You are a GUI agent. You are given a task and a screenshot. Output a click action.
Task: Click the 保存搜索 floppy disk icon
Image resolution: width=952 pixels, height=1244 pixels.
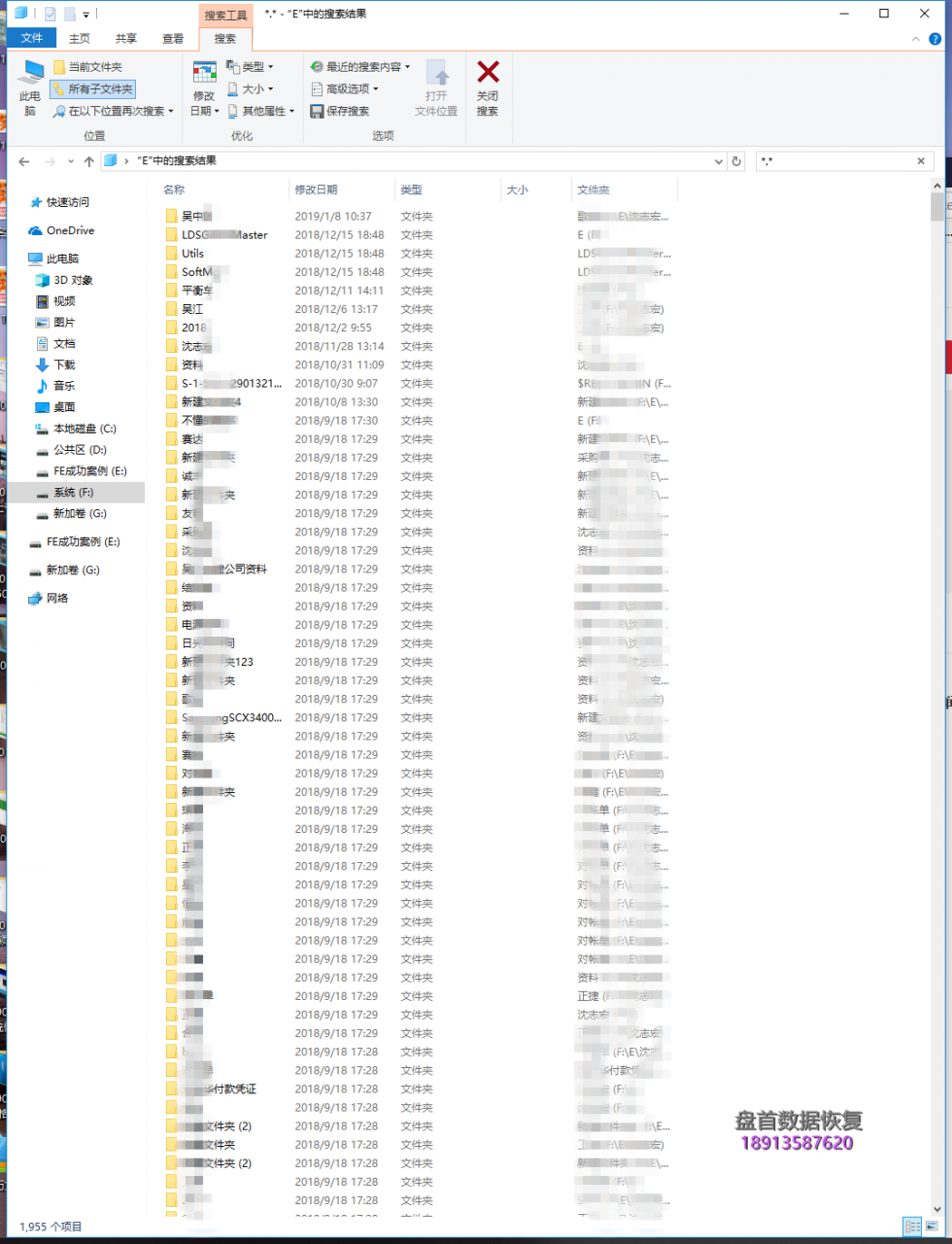[317, 111]
